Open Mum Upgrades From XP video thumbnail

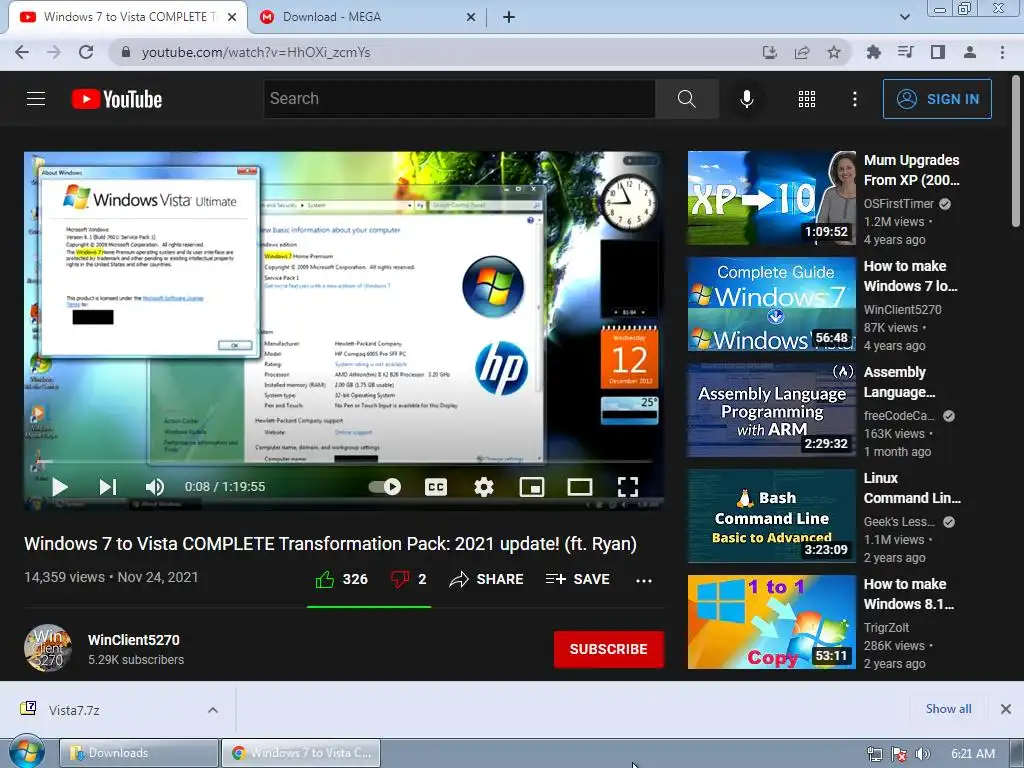point(771,198)
